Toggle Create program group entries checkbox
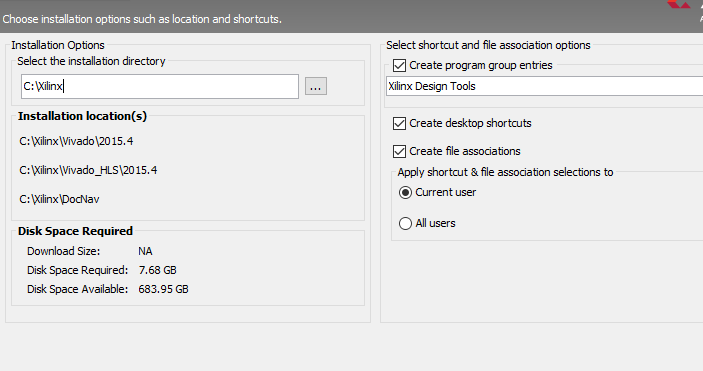Screen dimensions: 703x371 [x=399, y=65]
